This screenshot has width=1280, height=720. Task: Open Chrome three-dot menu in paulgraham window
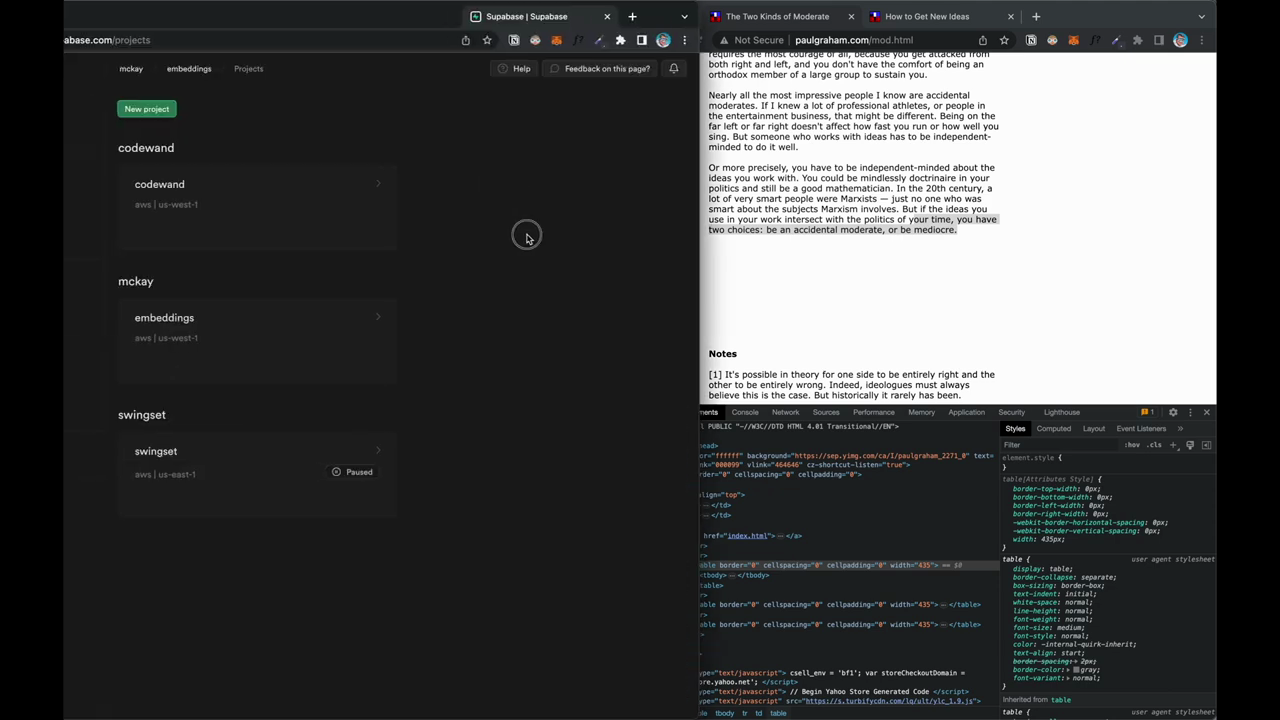[x=1202, y=40]
